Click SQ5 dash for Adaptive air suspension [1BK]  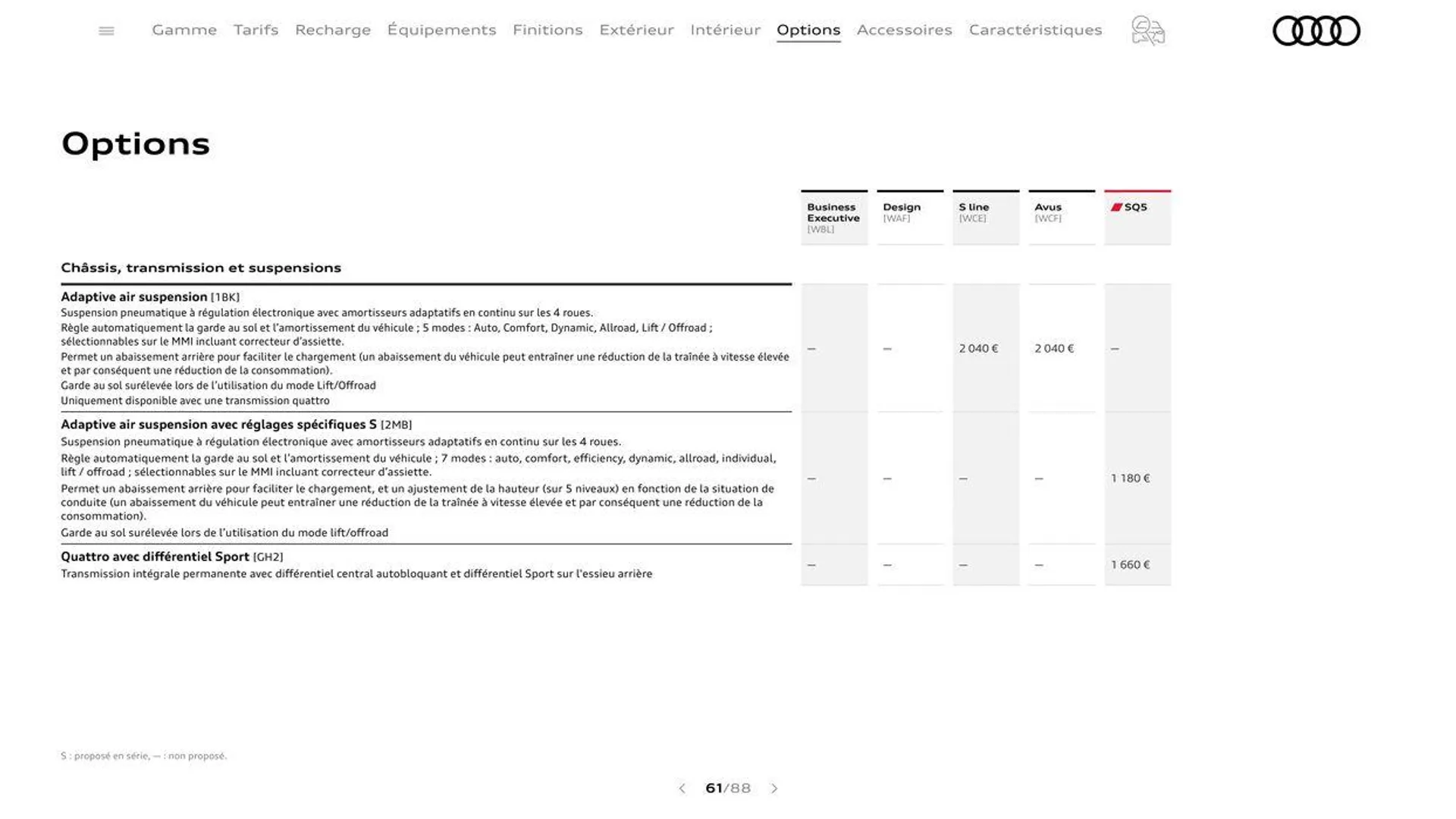[1115, 349]
